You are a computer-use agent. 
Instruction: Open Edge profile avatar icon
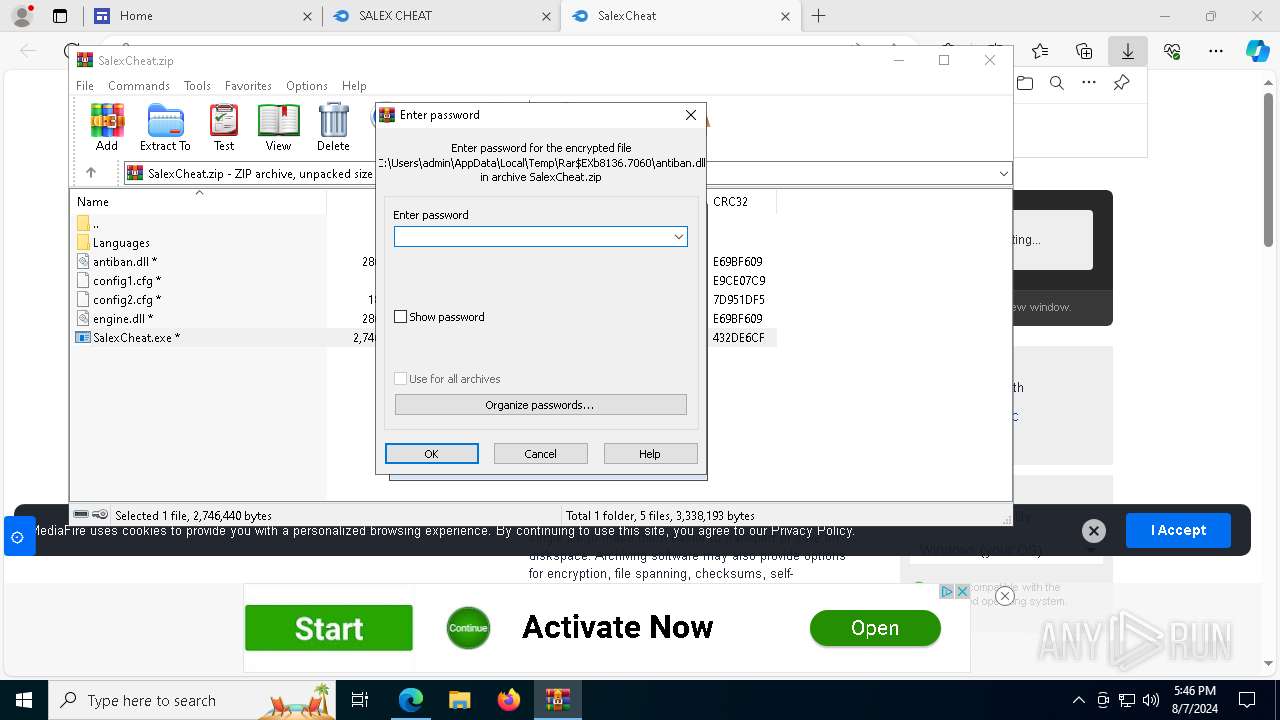[21, 16]
